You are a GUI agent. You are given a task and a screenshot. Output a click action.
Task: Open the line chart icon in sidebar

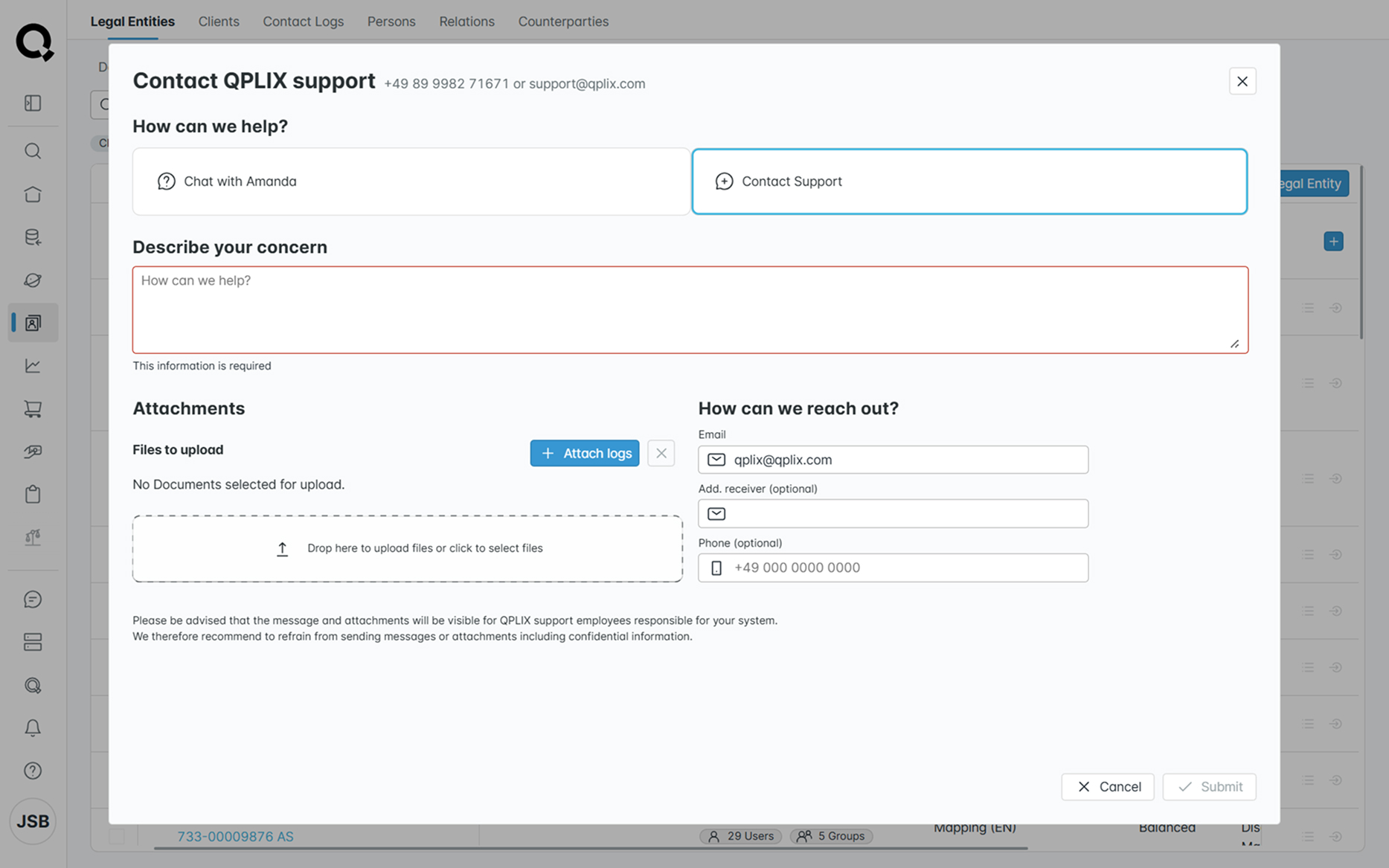(33, 366)
